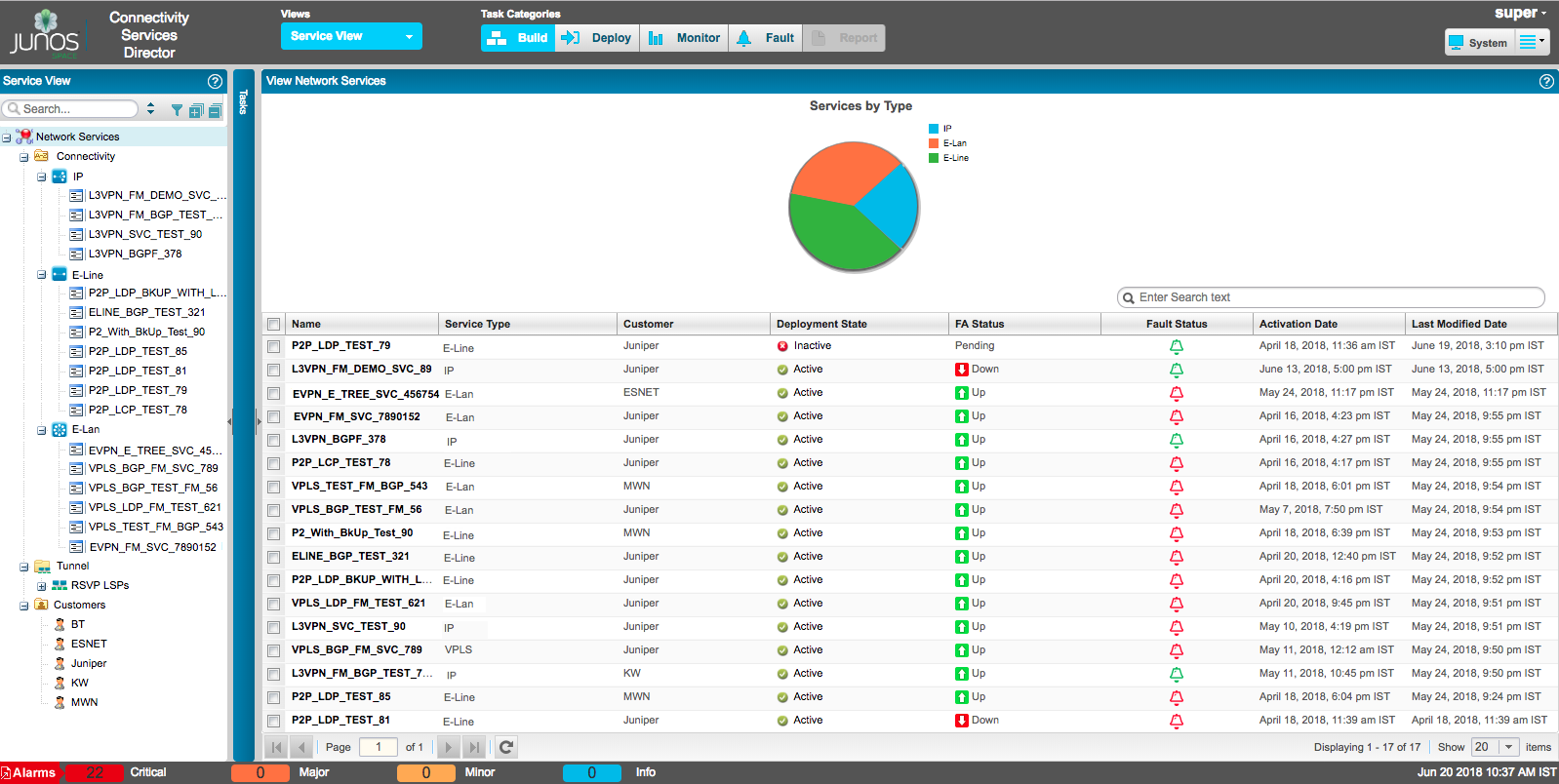Image resolution: width=1559 pixels, height=784 pixels.
Task: Expand the RSVP LSPs tree node
Action: 42,586
